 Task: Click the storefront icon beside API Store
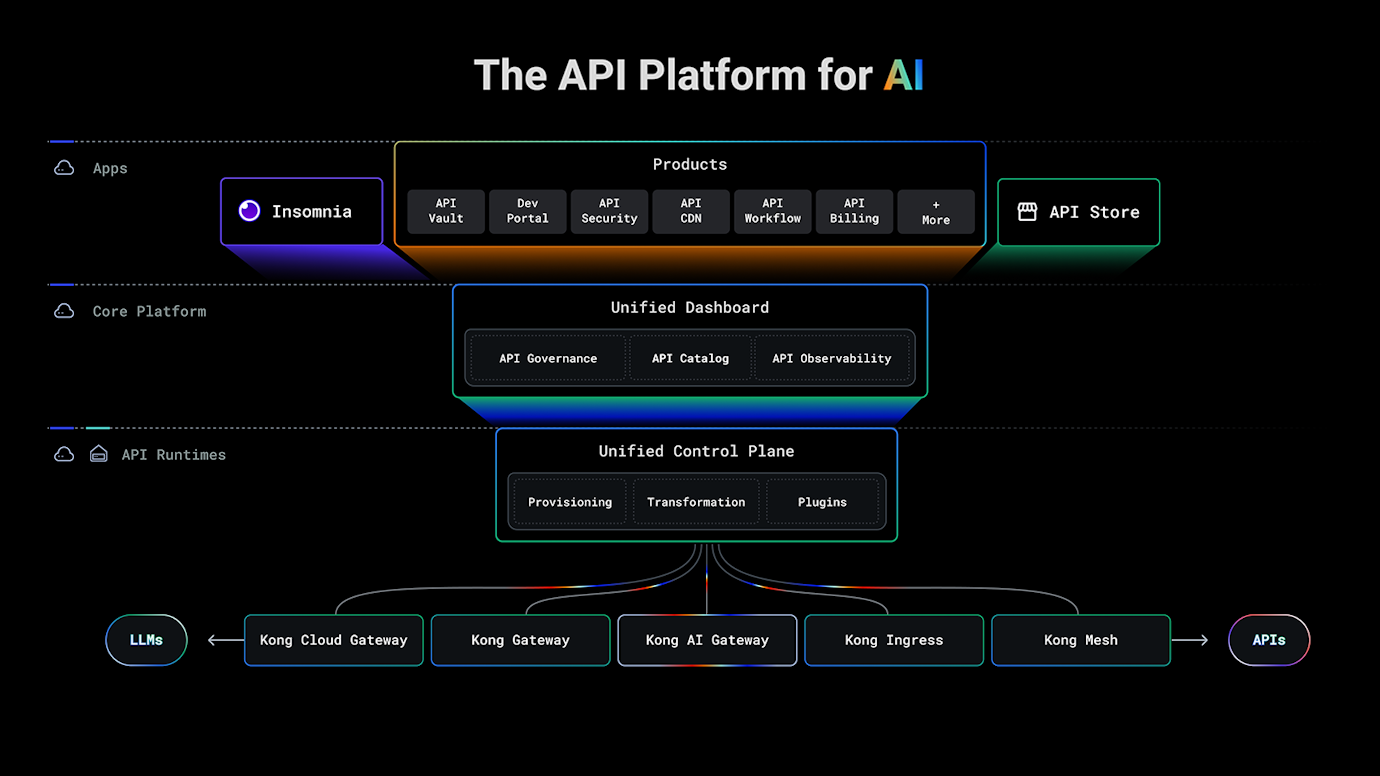coord(1027,211)
